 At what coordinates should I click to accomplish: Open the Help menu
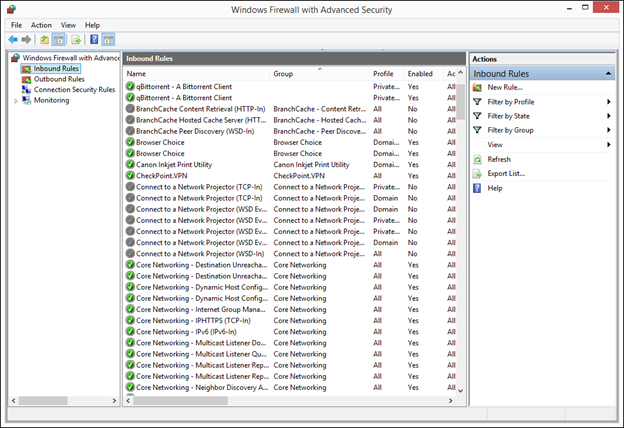coord(92,25)
